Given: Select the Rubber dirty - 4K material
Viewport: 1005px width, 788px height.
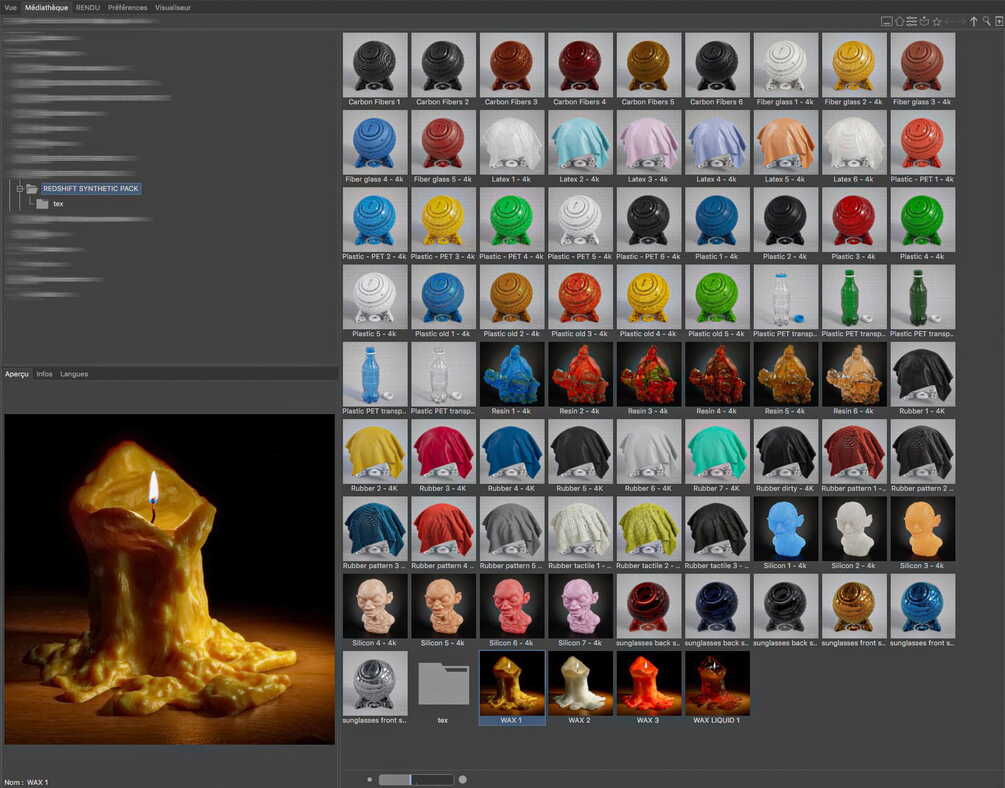Looking at the screenshot, I should coord(786,457).
